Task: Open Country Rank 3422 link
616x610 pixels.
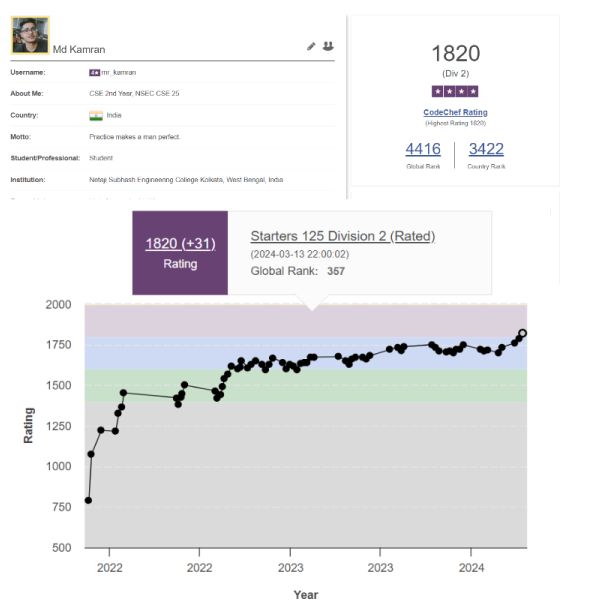Action: click(486, 149)
